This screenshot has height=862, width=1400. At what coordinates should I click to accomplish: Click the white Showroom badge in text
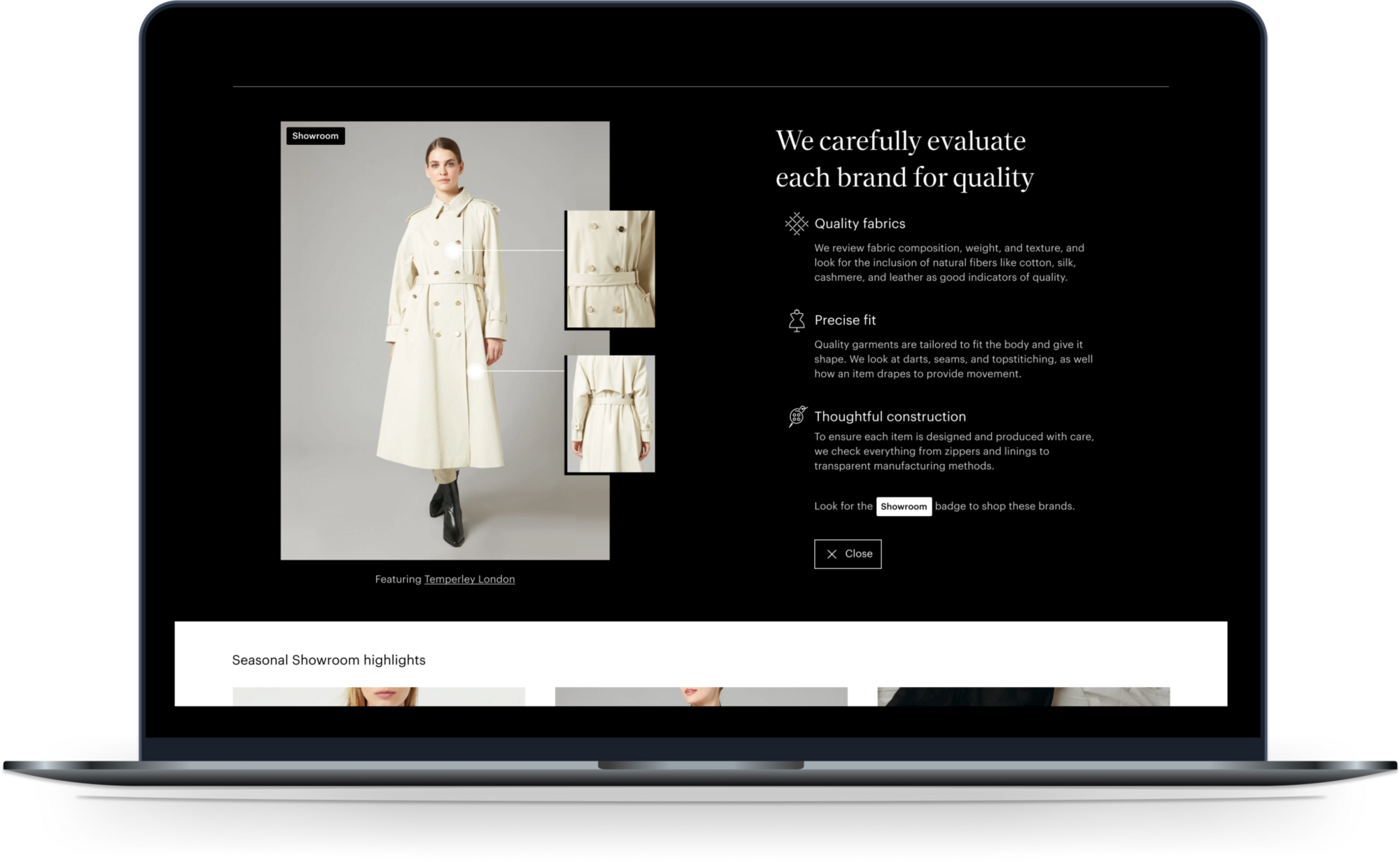pyautogui.click(x=904, y=506)
